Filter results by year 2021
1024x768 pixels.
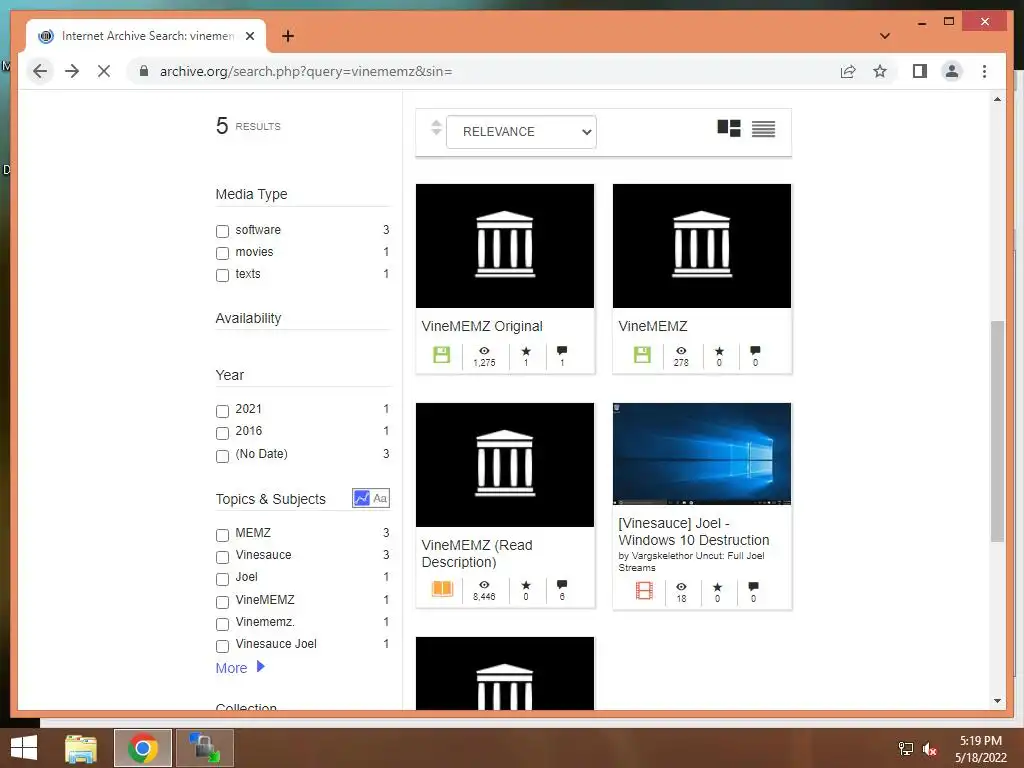(x=222, y=411)
